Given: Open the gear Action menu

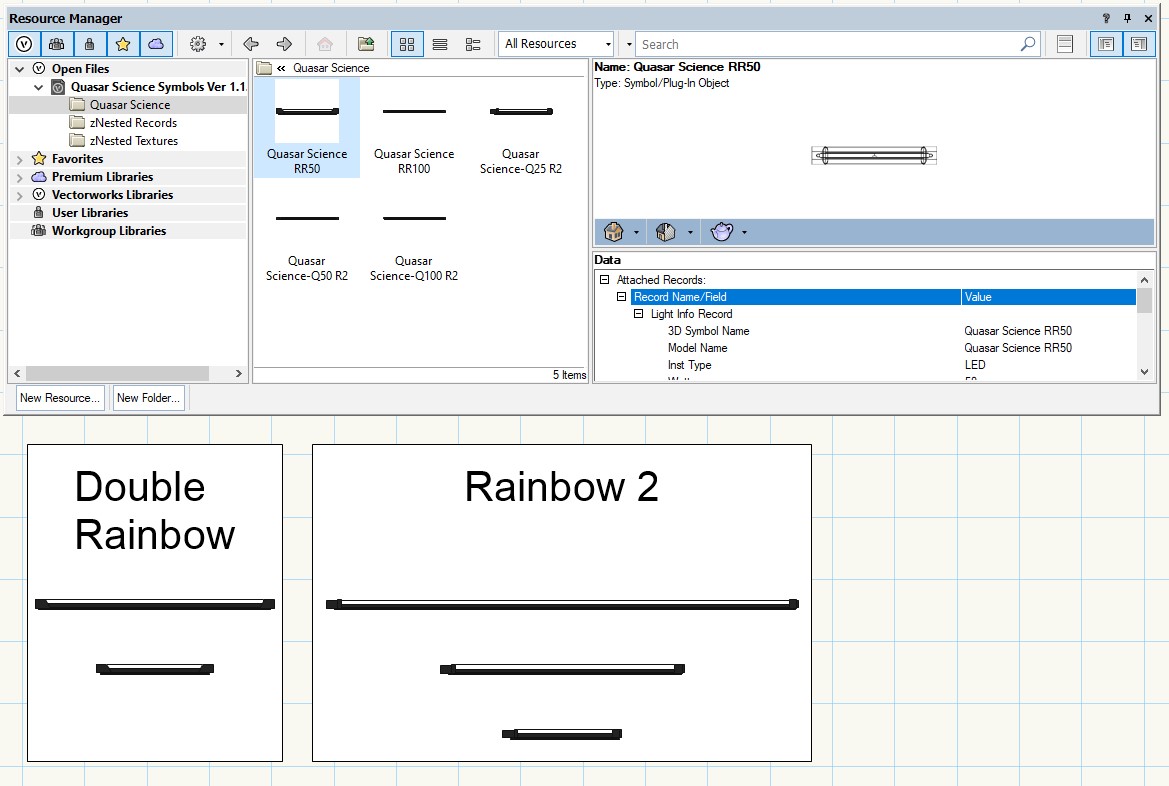Looking at the screenshot, I should pyautogui.click(x=198, y=44).
